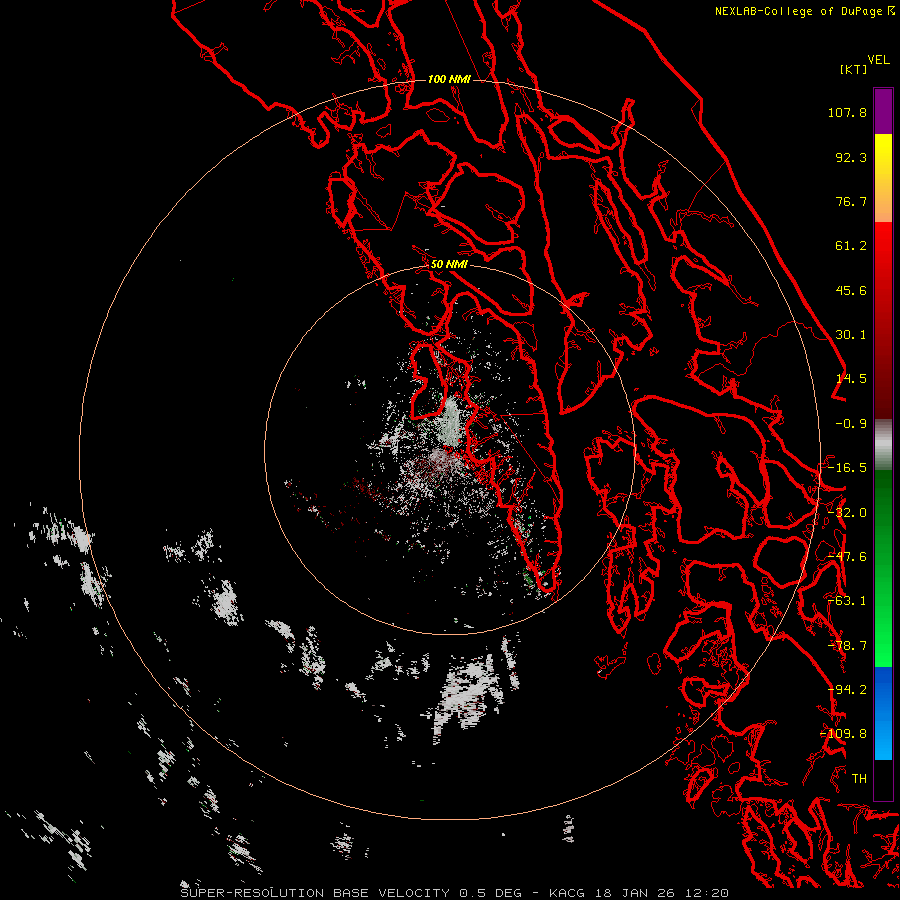This screenshot has height=900, width=900.
Task: Select the -78.7 velocity scale value
Action: (x=847, y=646)
